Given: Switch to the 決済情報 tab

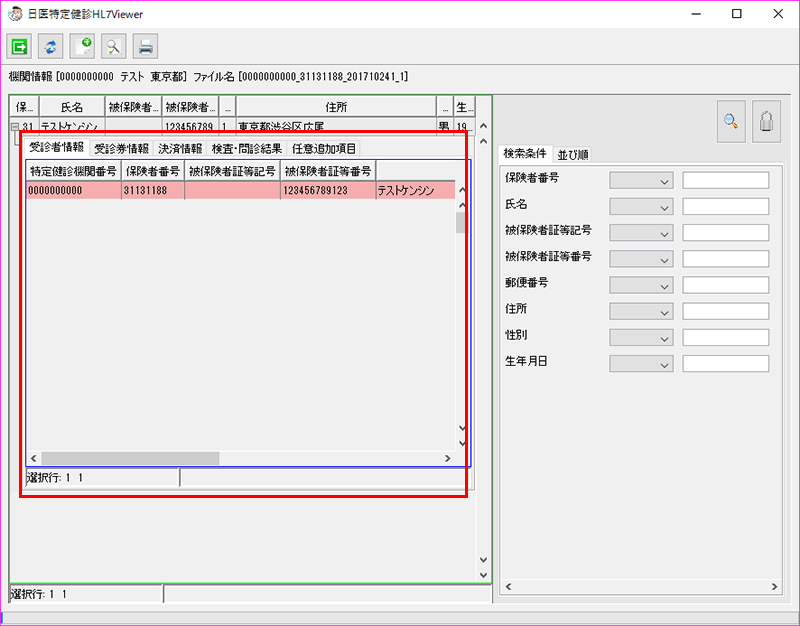Looking at the screenshot, I should 180,148.
